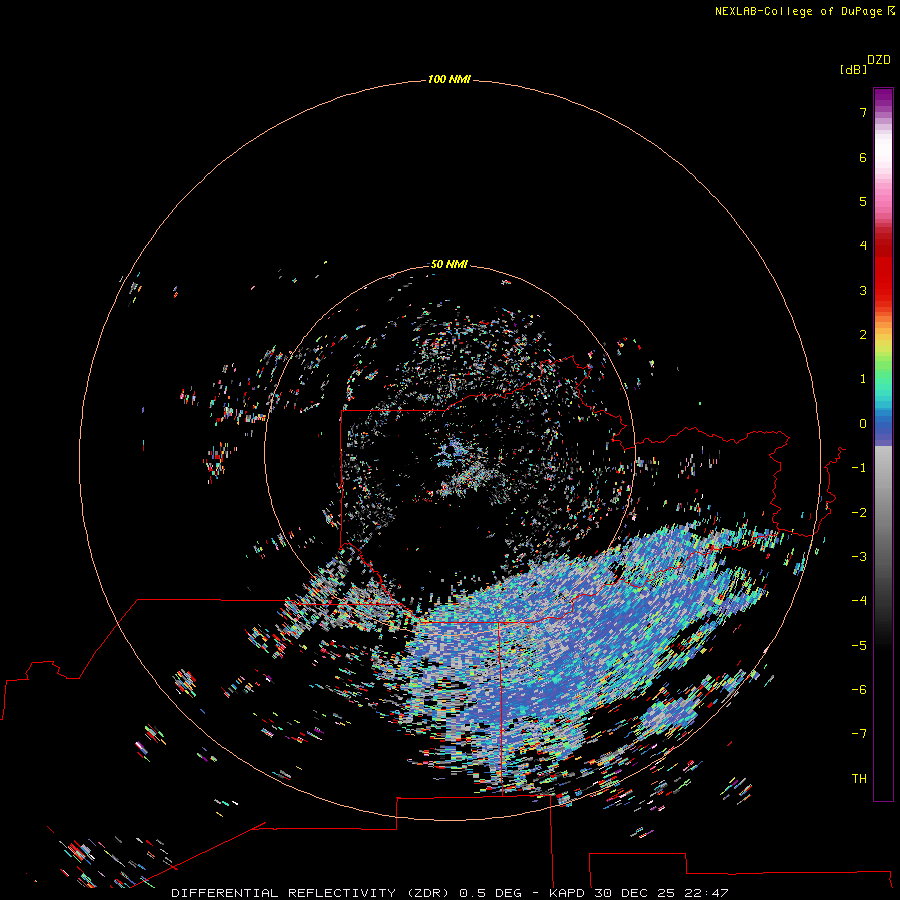Click the 50 NMI range ring label
Image resolution: width=900 pixels, height=900 pixels.
[x=449, y=264]
